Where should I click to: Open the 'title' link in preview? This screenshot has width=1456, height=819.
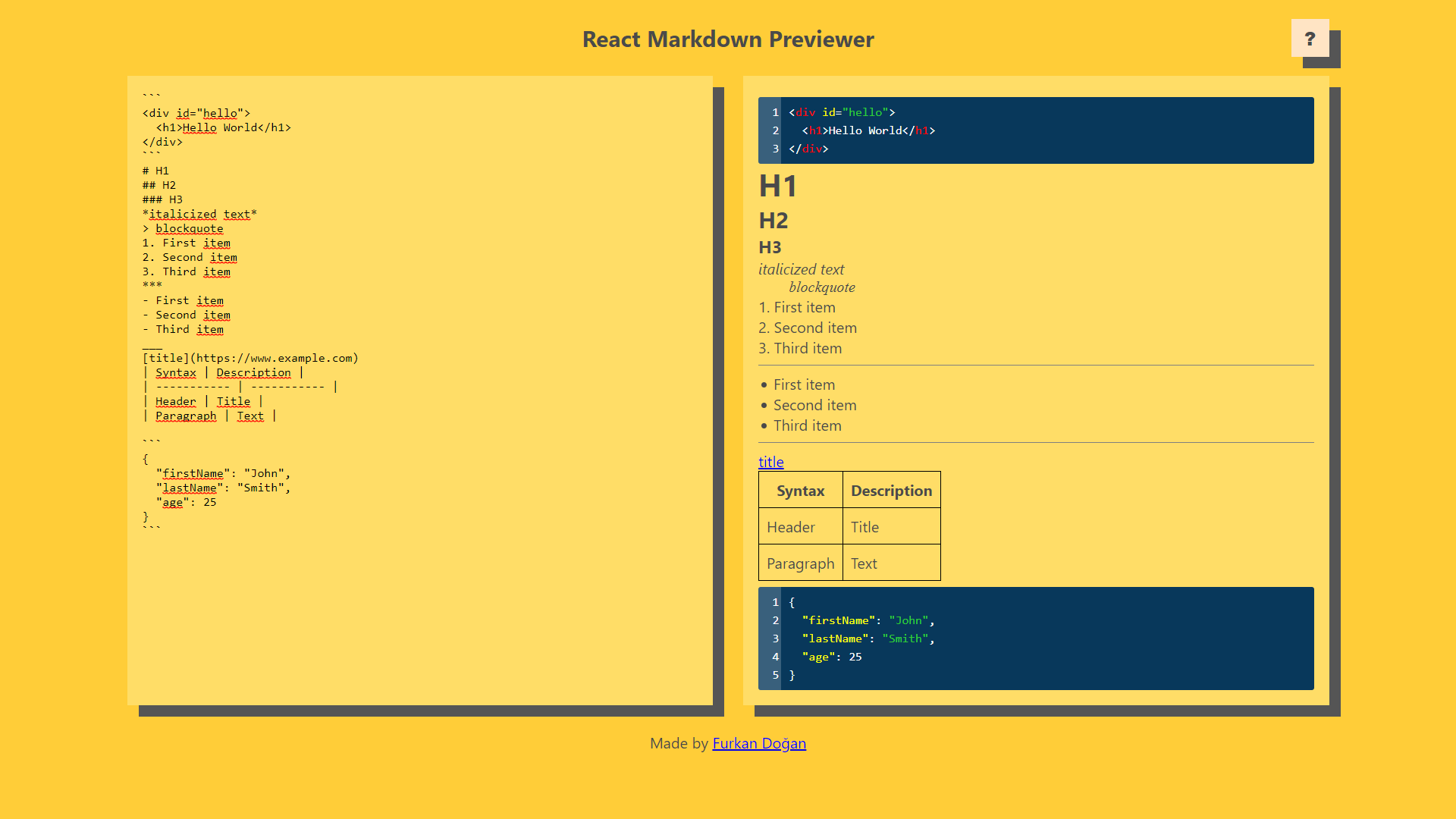pyautogui.click(x=770, y=462)
